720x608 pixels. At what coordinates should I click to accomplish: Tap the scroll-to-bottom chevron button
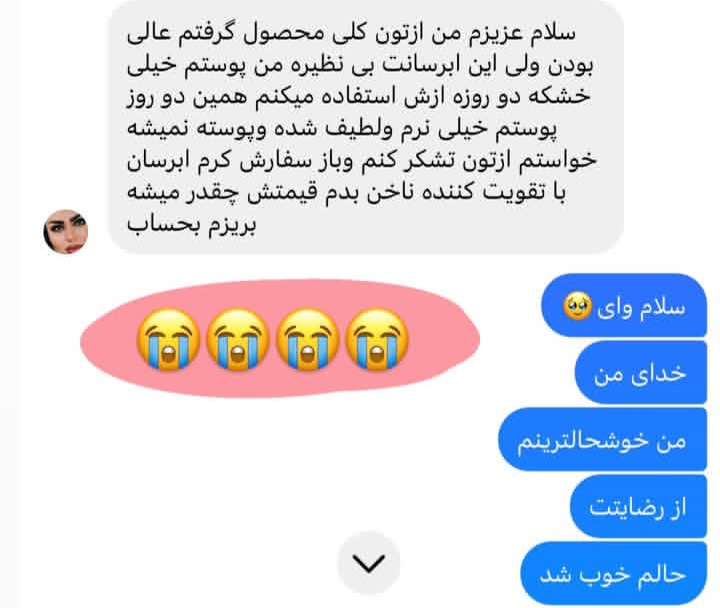click(x=368, y=563)
